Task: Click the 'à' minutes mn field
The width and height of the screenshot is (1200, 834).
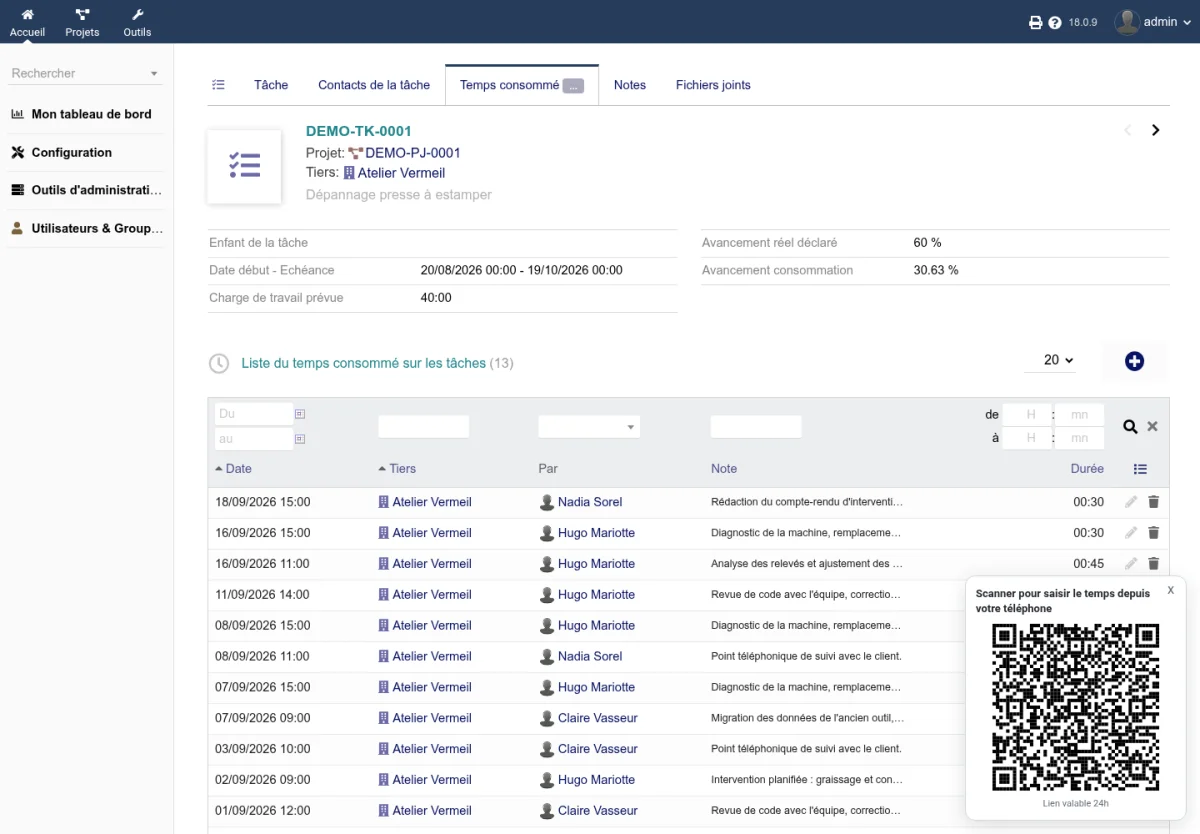Action: point(1080,438)
